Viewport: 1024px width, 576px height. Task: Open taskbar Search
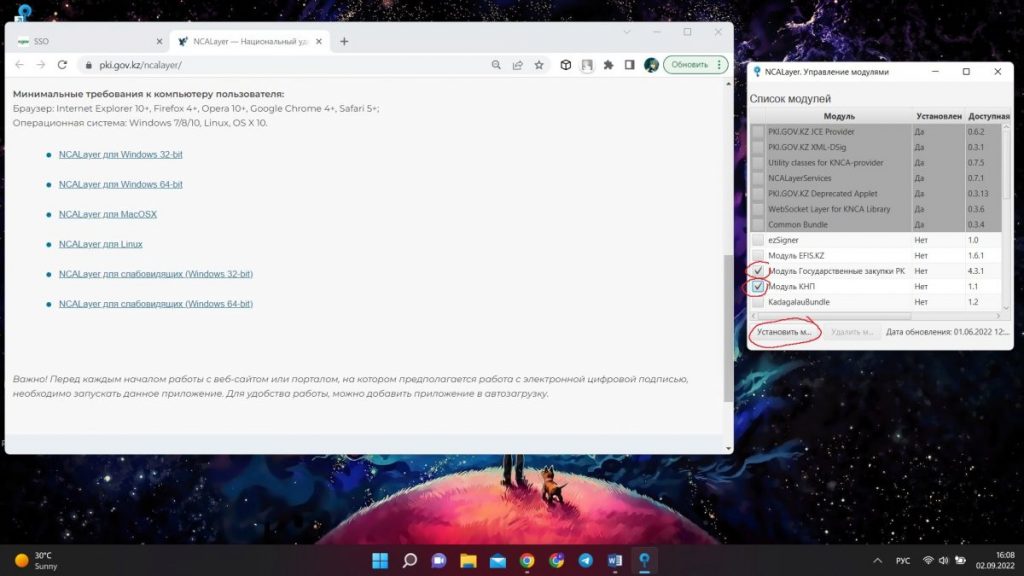point(409,560)
